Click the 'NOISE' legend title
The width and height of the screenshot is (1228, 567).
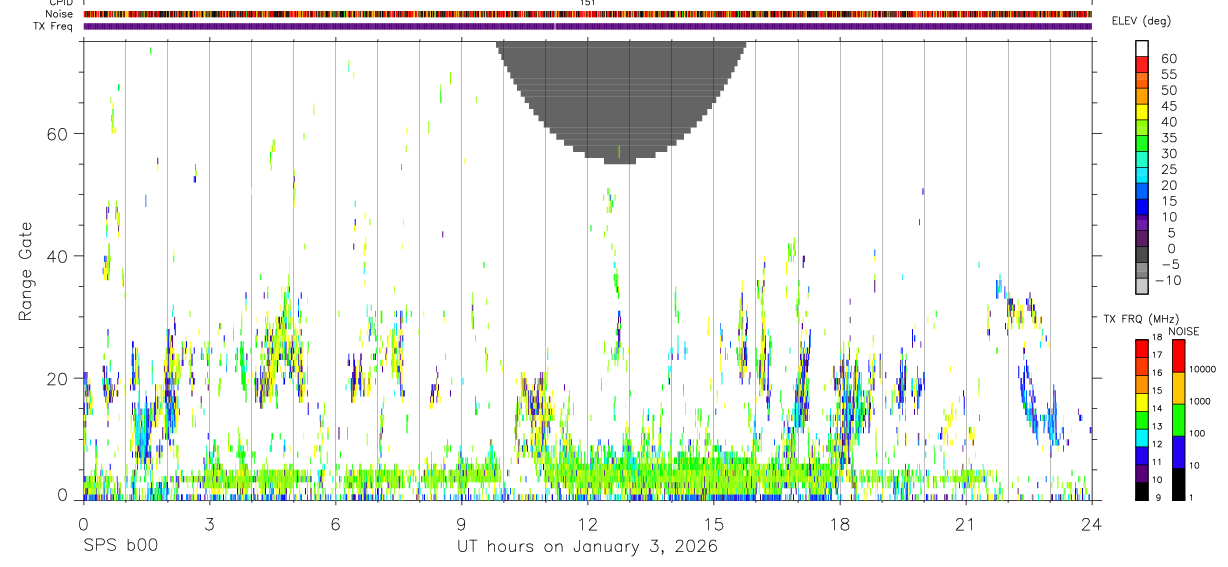click(x=1183, y=331)
